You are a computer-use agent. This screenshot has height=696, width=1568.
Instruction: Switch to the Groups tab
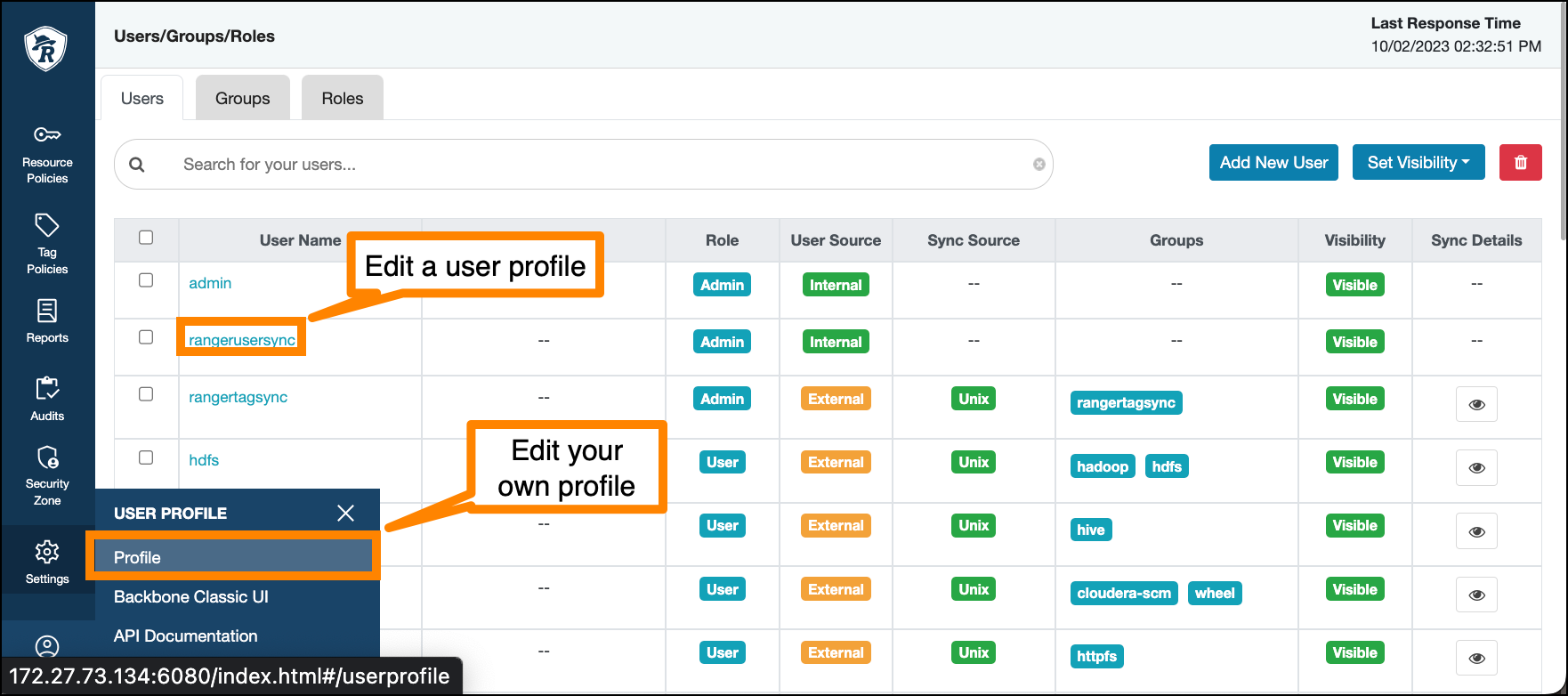pyautogui.click(x=242, y=99)
